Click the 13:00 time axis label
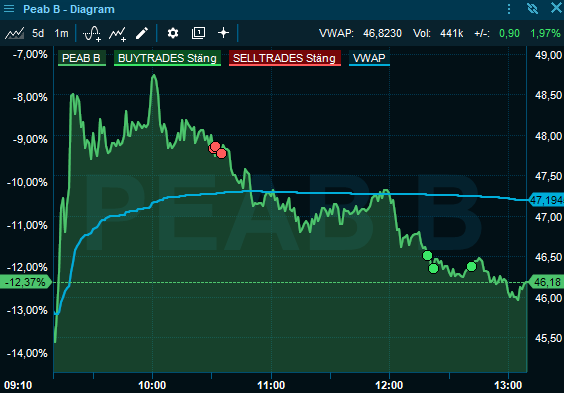Image resolution: width=564 pixels, height=393 pixels. (508, 385)
